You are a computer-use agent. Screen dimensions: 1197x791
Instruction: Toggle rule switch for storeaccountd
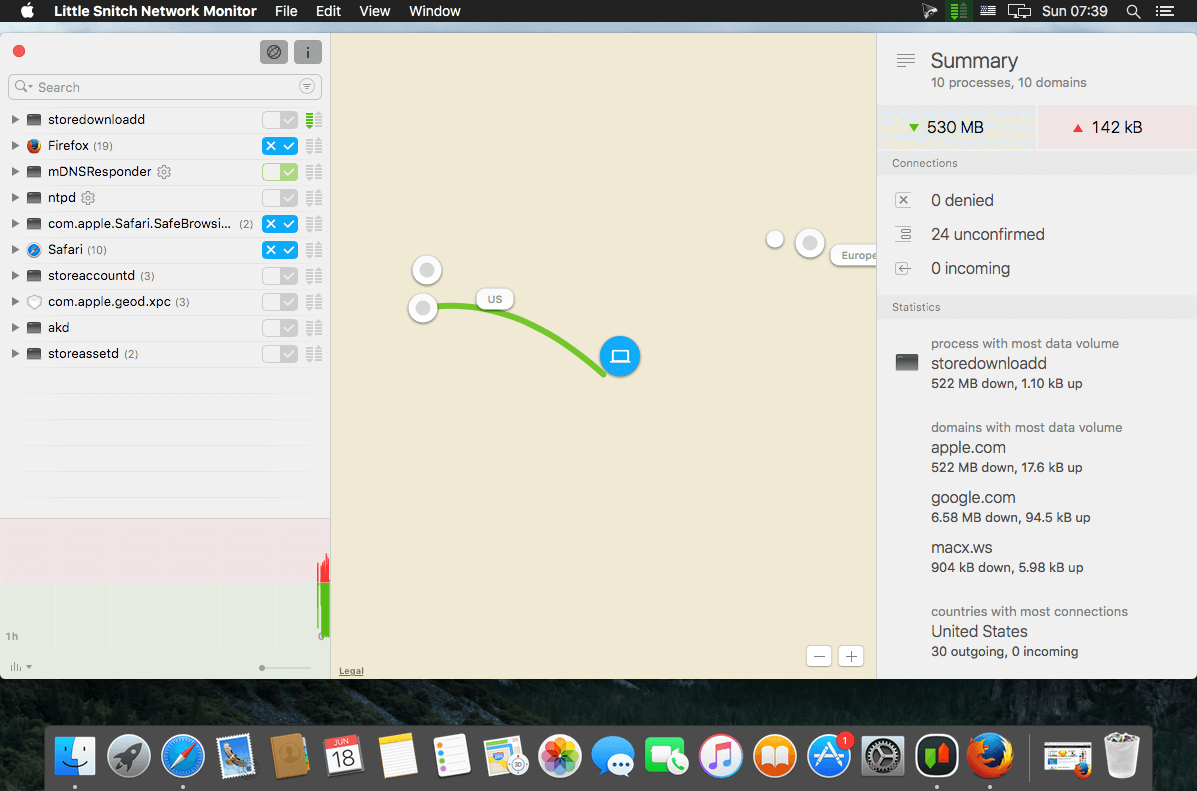(x=279, y=276)
